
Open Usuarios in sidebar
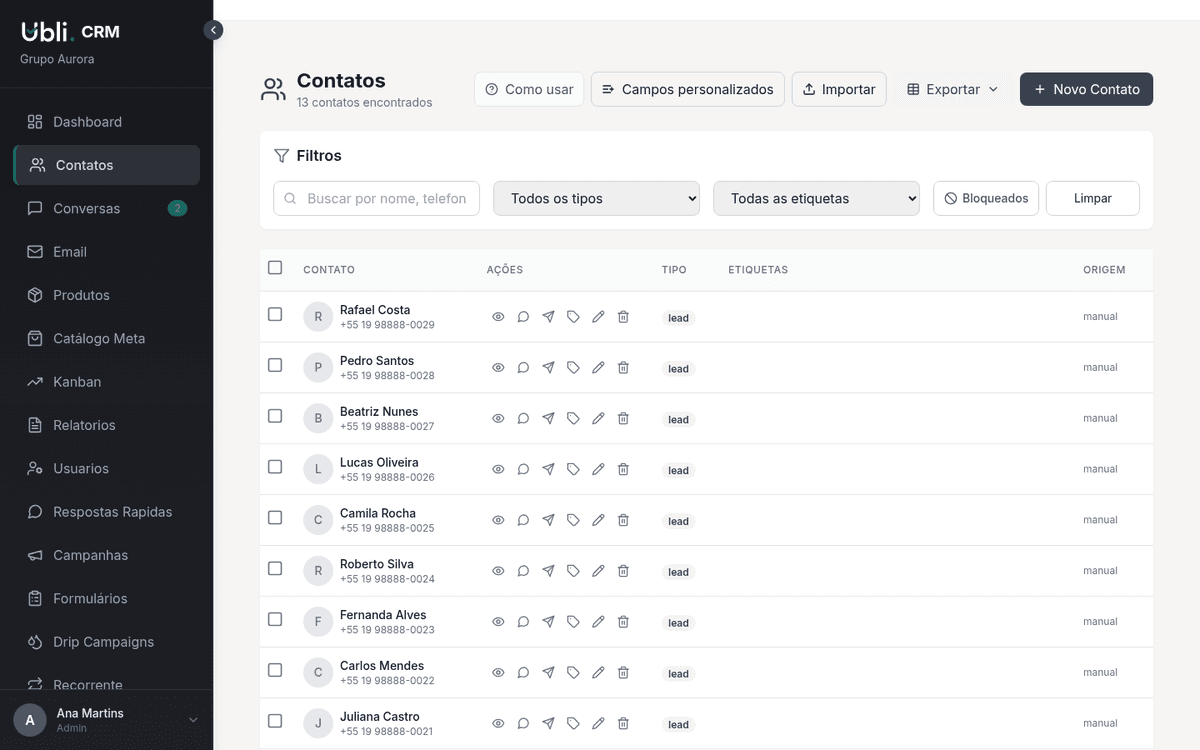(x=106, y=468)
